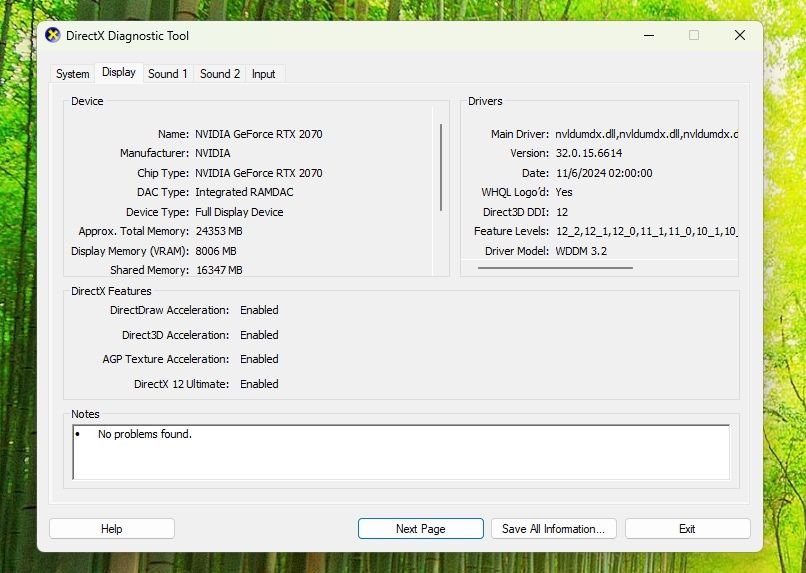This screenshot has width=806, height=573.
Task: Click the DirectX Diagnostic Tool title icon
Action: [x=52, y=35]
